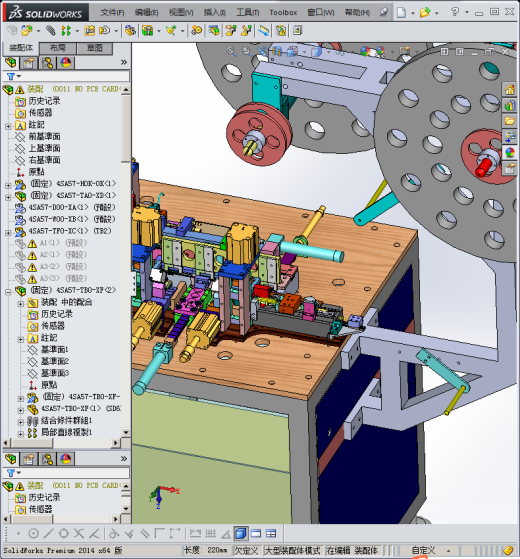
Task: Click the Exploded View icon
Action: (x=230, y=31)
